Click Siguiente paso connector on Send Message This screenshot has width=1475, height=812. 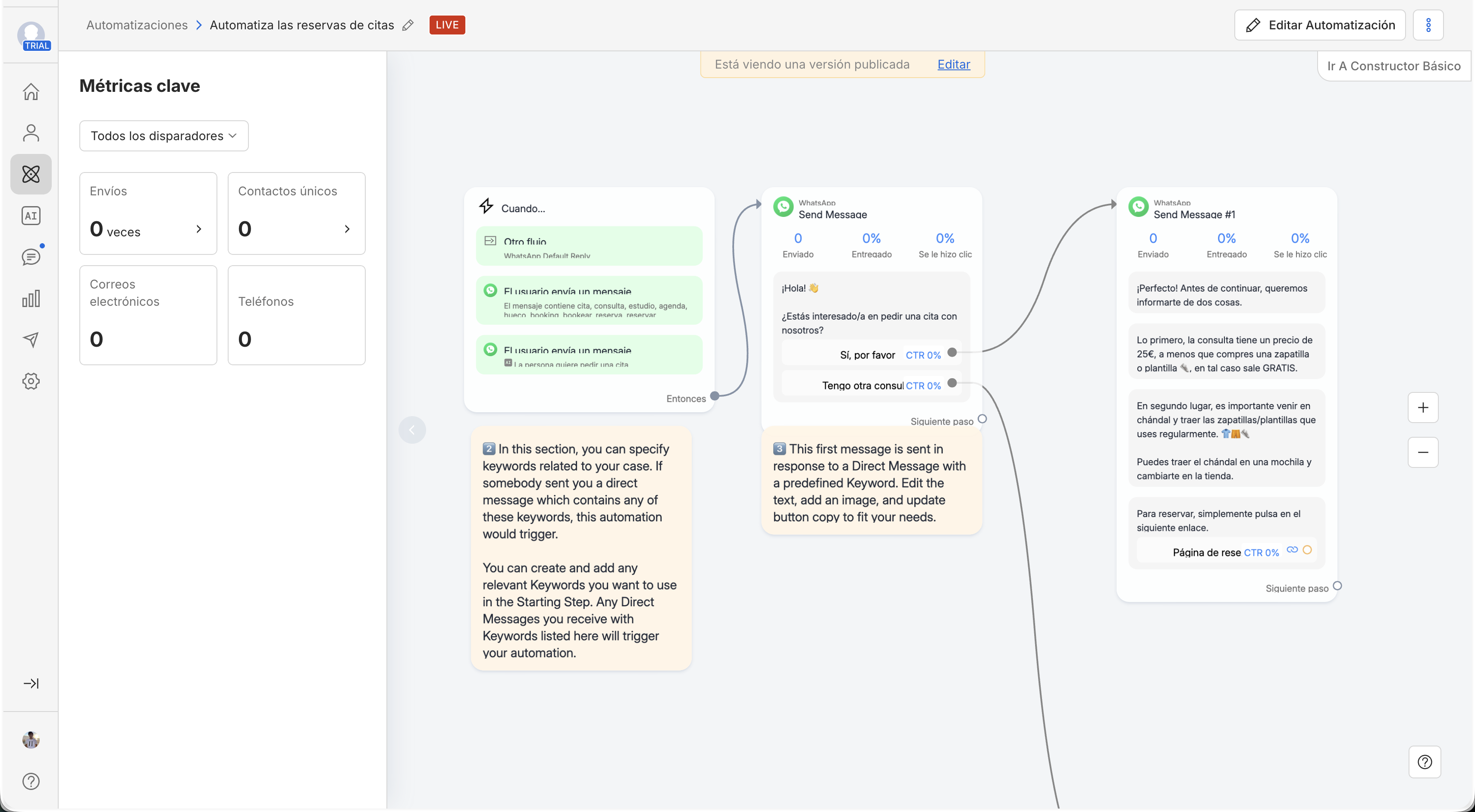click(x=982, y=419)
